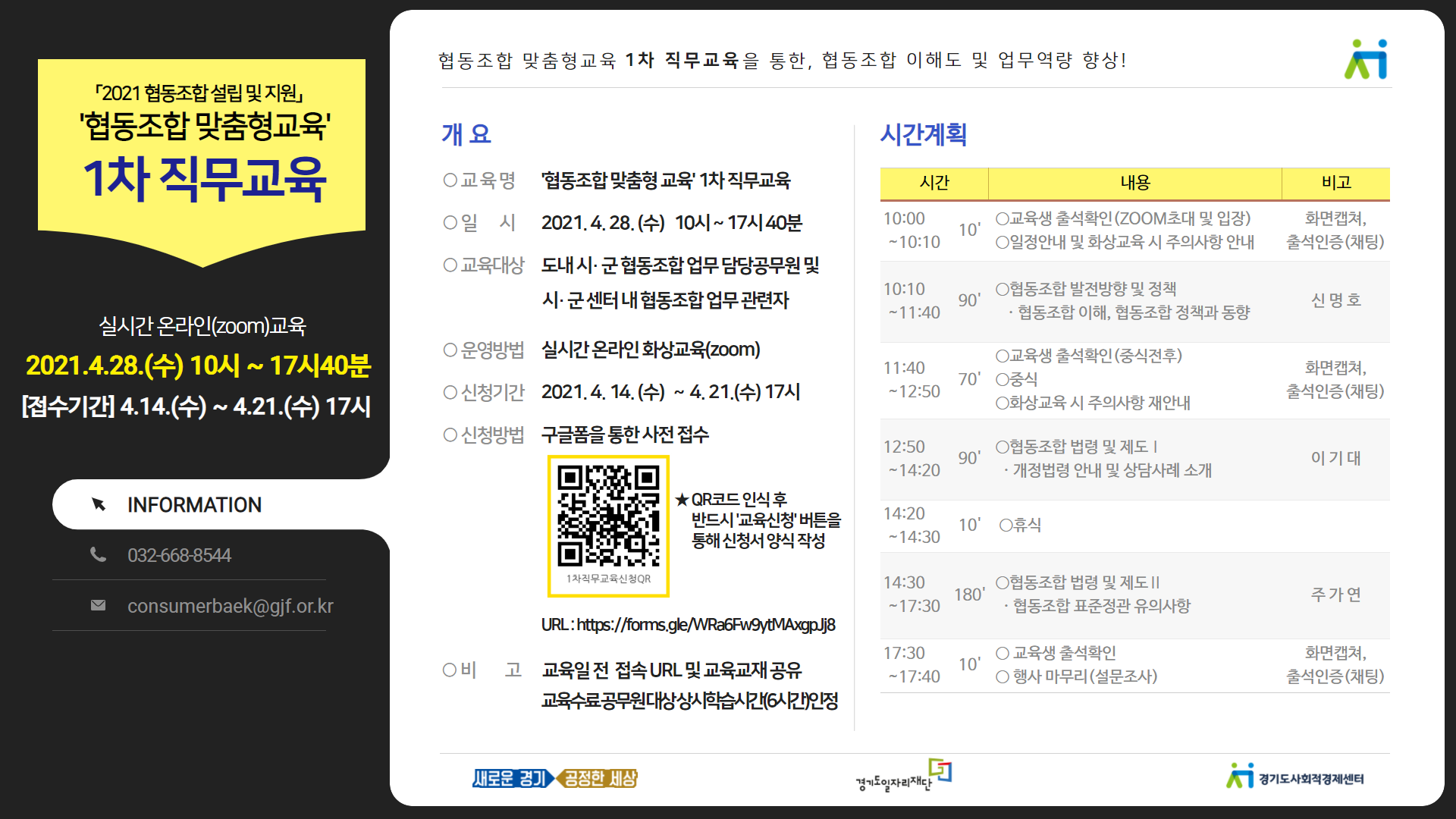1456x819 pixels.
Task: Click the 교육일 전 접속 URL 및 교육교재 공유 line
Action: point(672,670)
